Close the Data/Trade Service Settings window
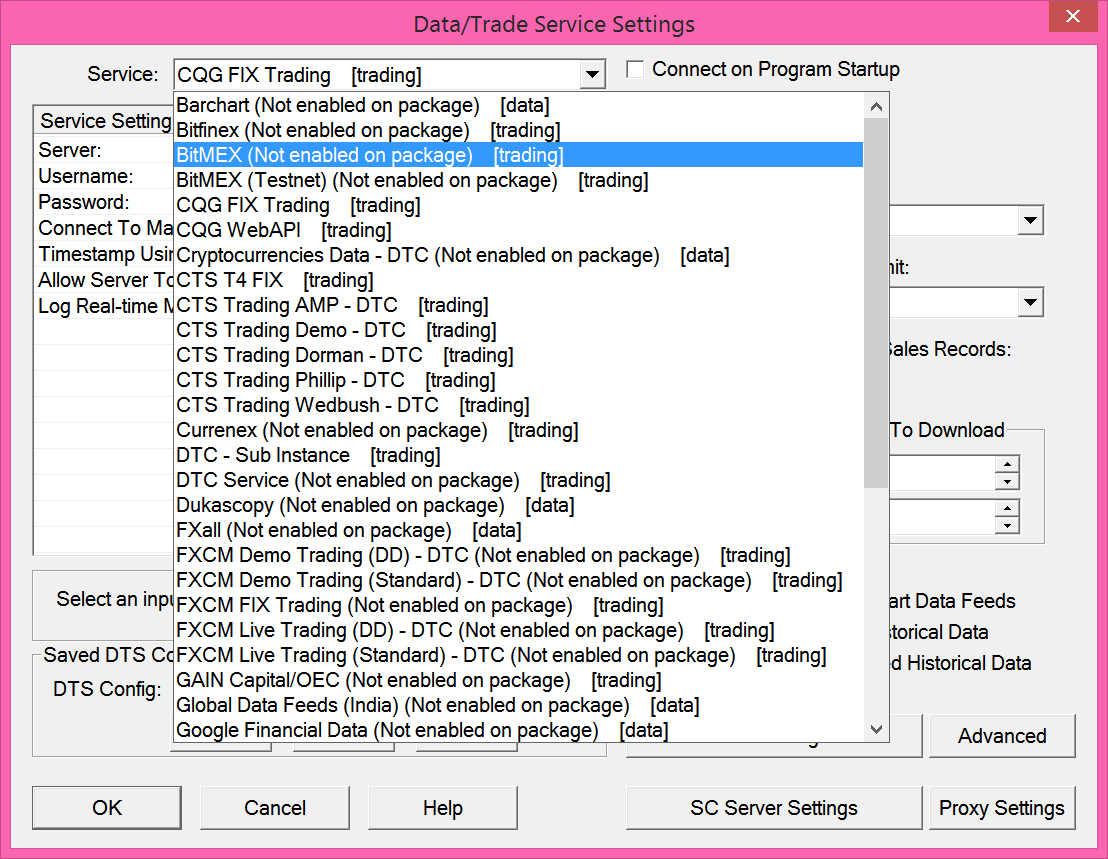Screen dimensions: 1108x859 [x=1073, y=16]
